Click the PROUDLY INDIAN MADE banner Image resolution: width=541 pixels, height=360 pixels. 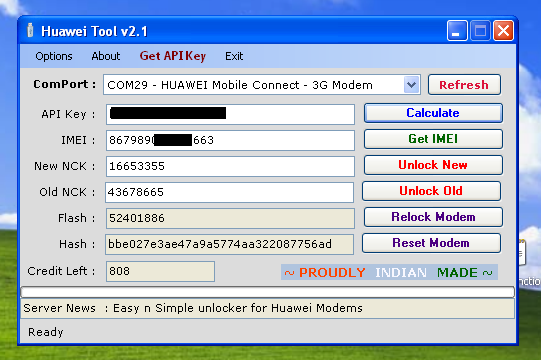click(389, 272)
